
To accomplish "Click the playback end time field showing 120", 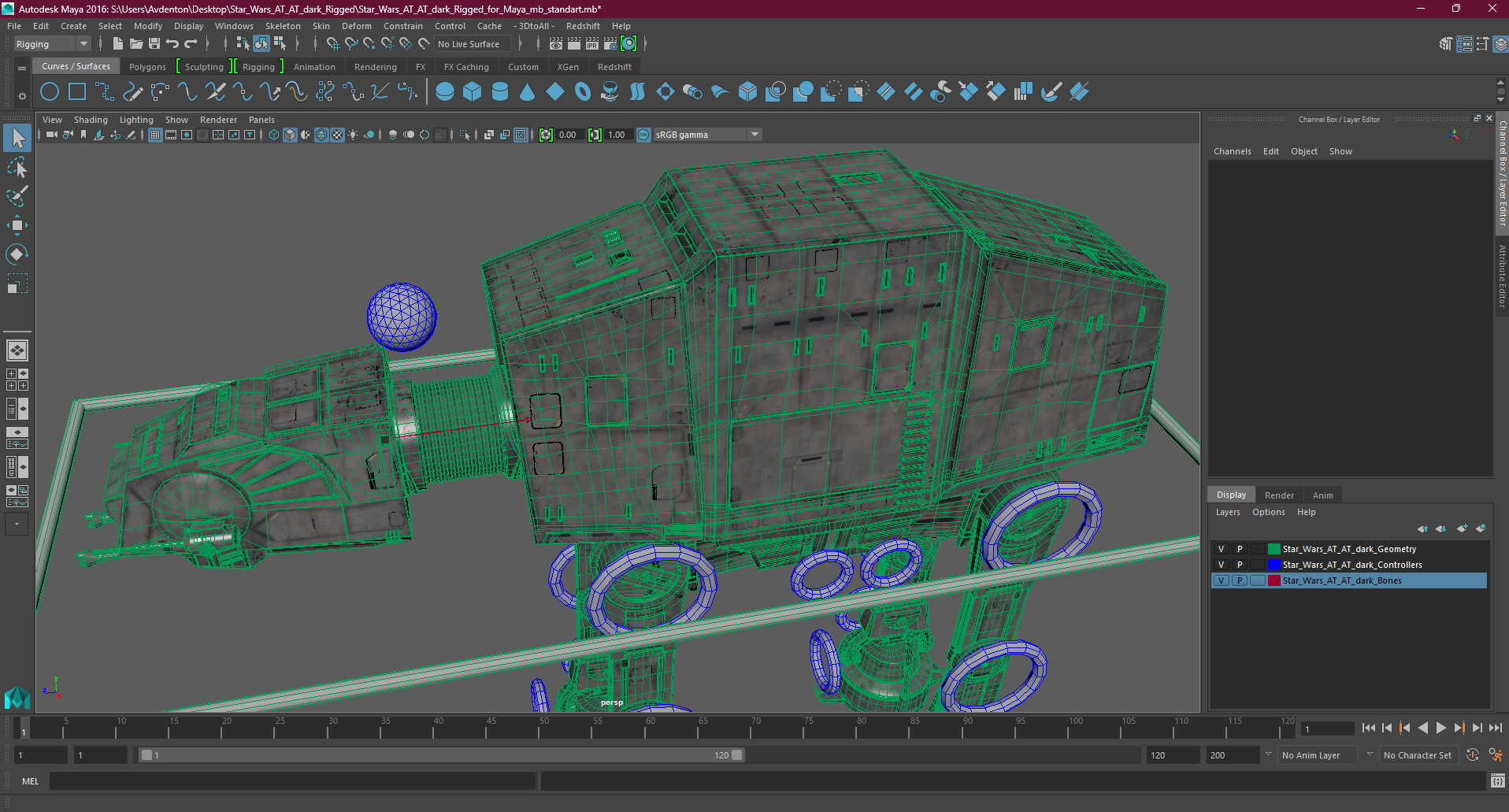I will point(1173,755).
